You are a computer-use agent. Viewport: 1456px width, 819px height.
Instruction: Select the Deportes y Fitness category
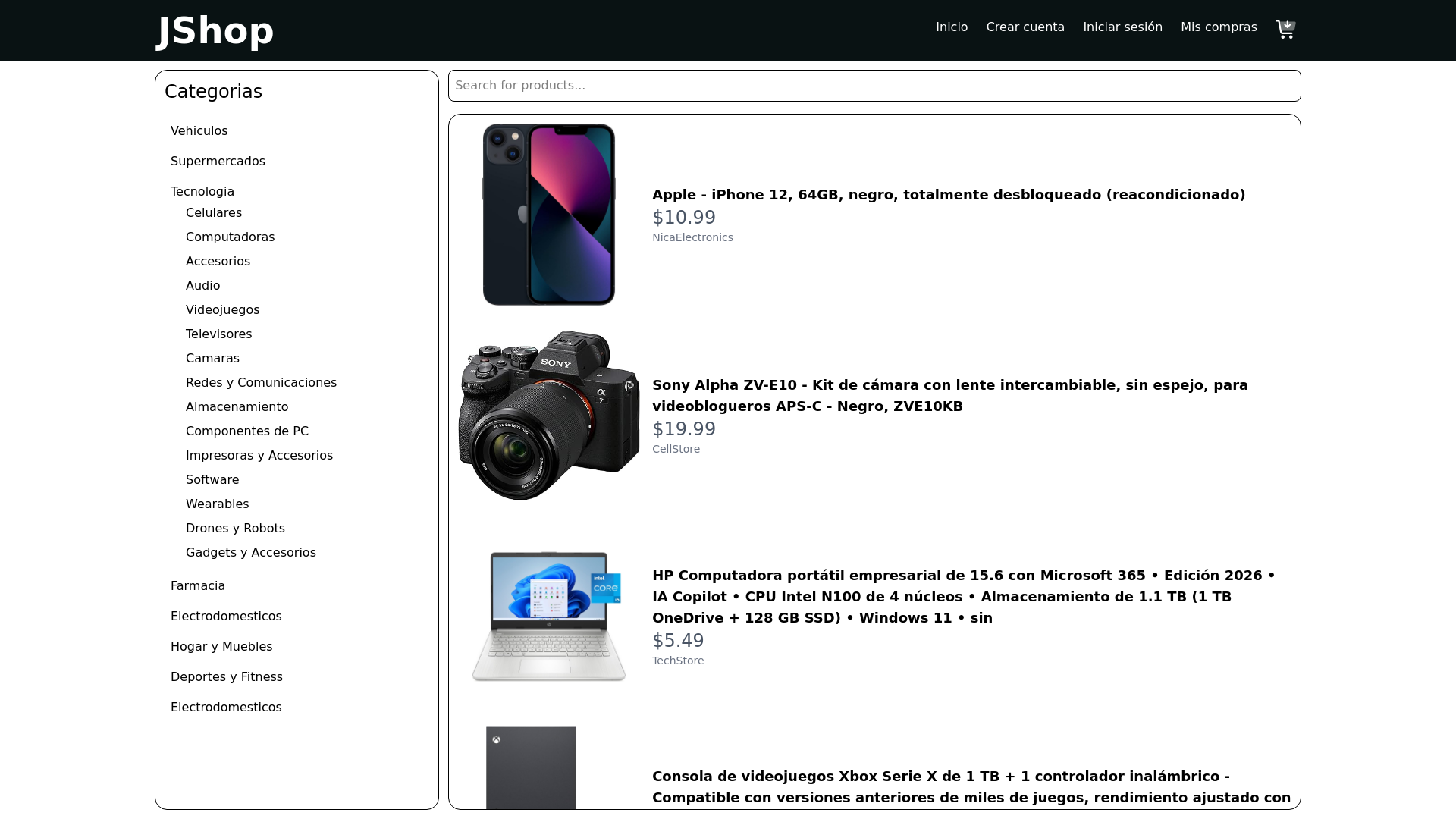[x=227, y=677]
